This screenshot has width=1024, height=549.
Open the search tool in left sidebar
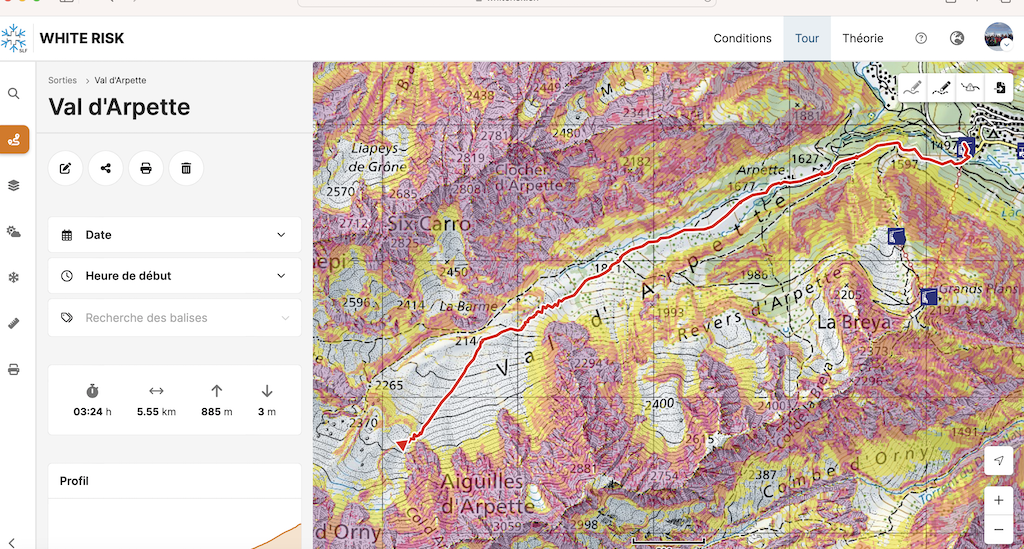click(14, 93)
